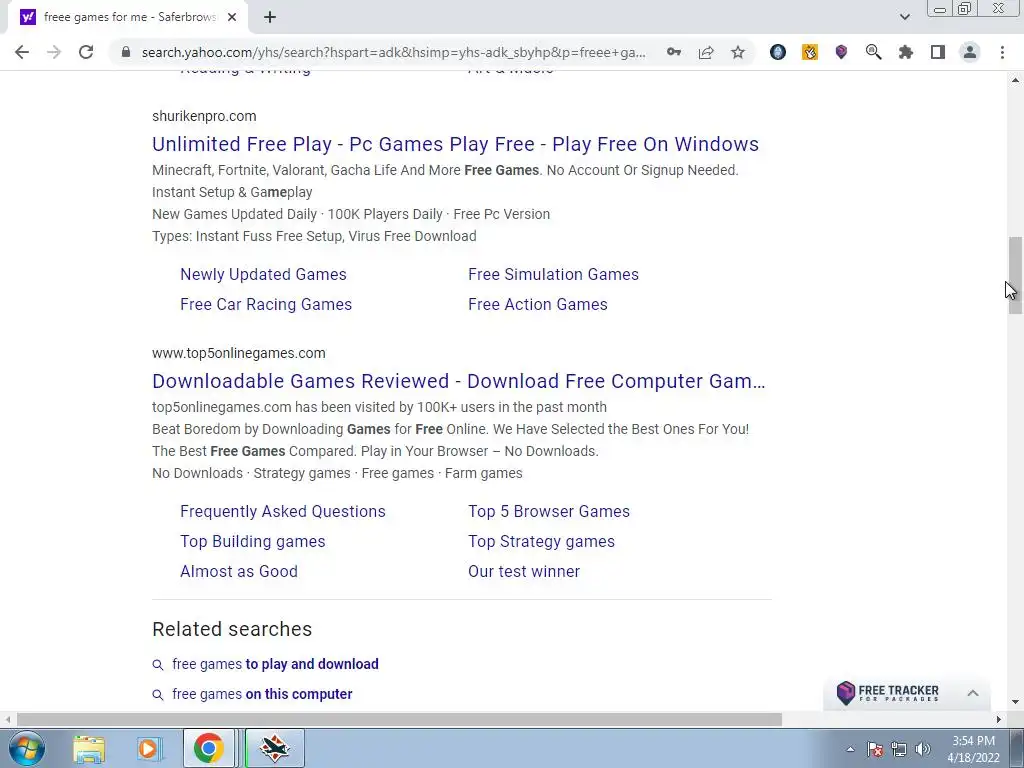Open the saved passwords key icon

[x=673, y=52]
